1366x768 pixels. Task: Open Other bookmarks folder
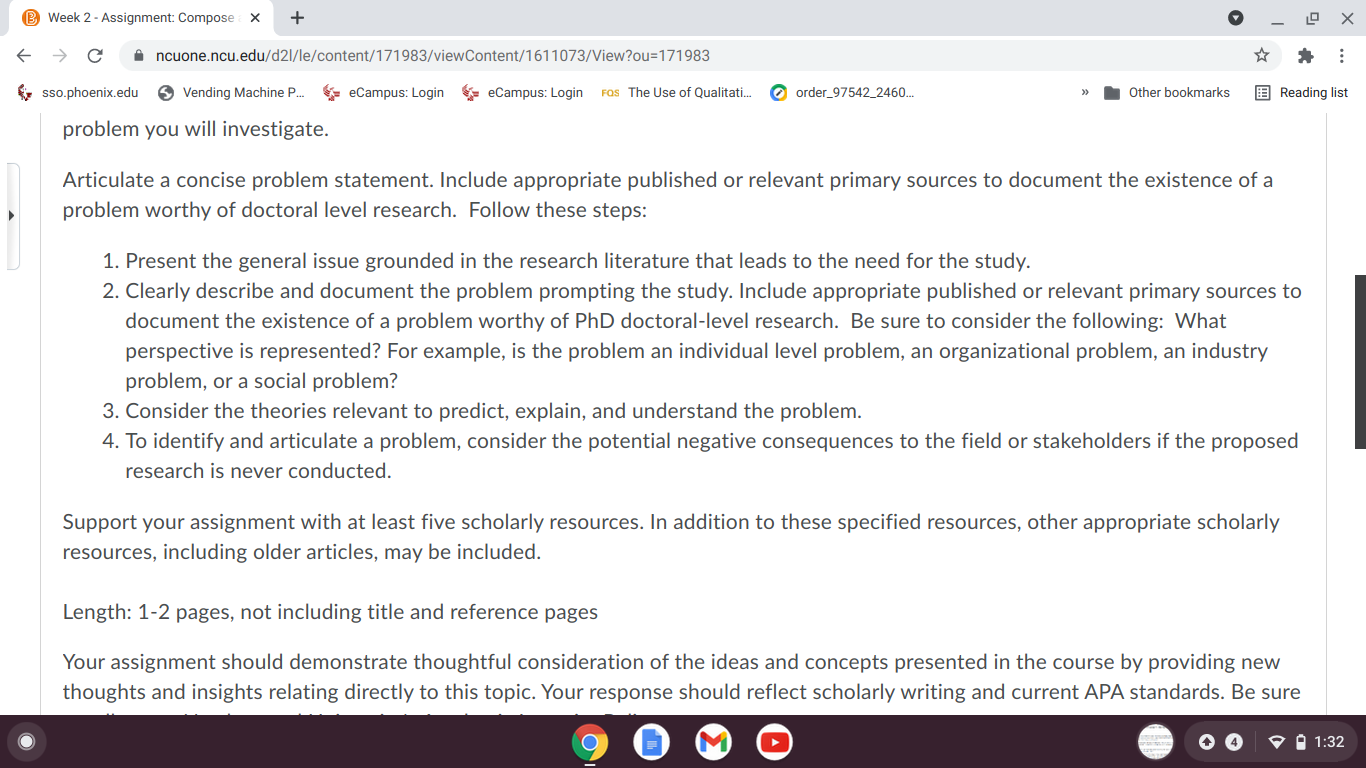(1167, 92)
